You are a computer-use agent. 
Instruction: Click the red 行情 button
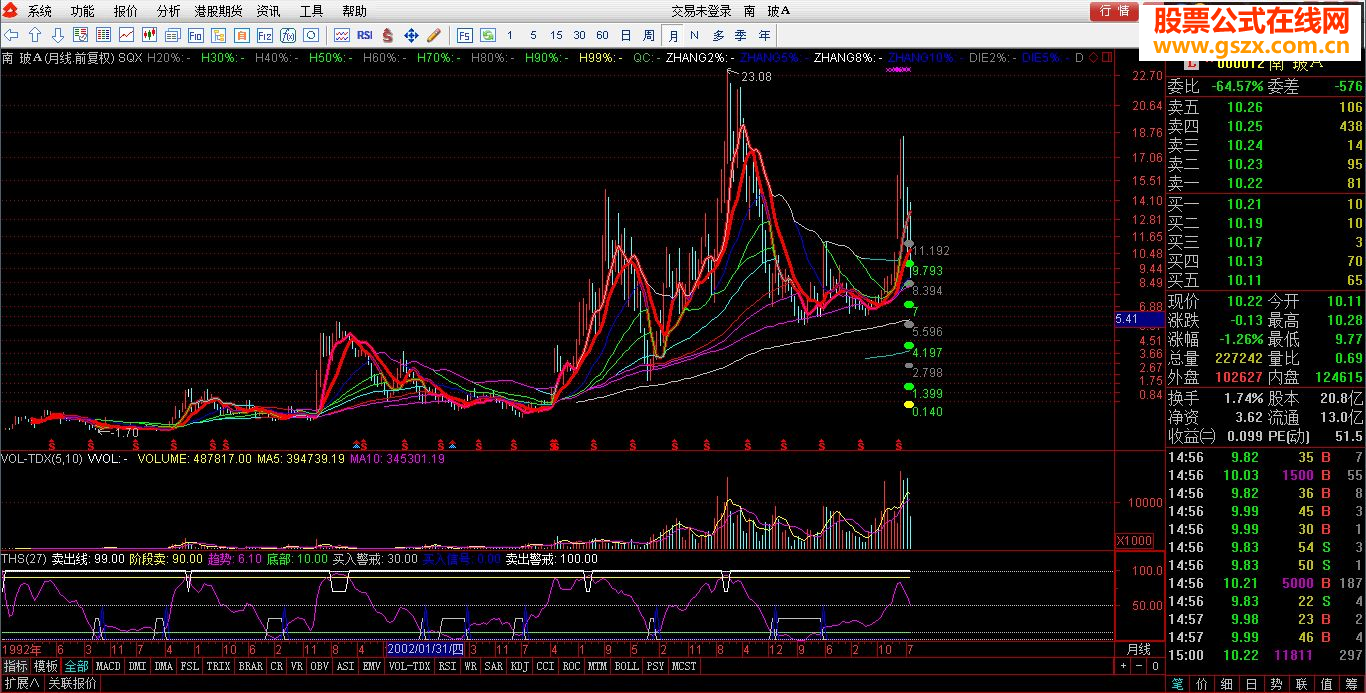pos(1114,11)
